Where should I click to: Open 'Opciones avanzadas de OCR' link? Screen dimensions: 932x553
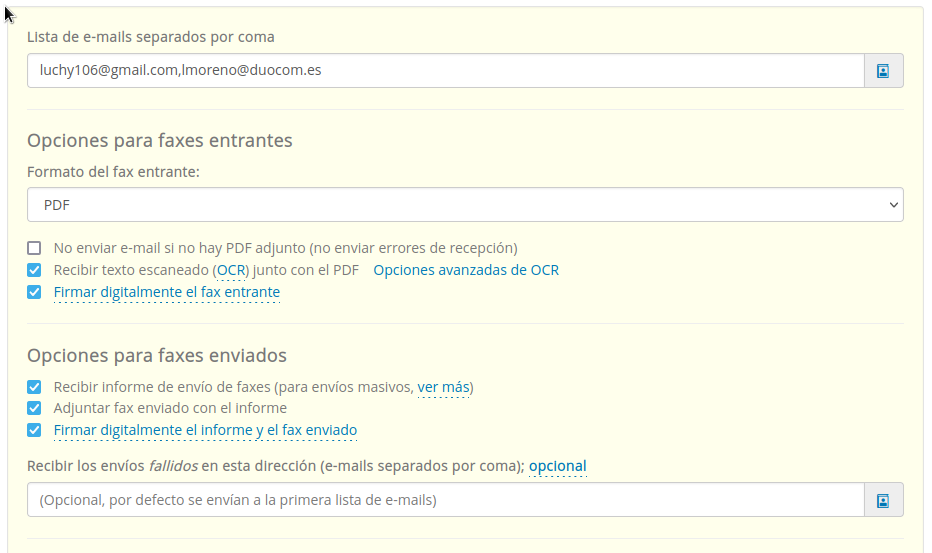click(466, 270)
